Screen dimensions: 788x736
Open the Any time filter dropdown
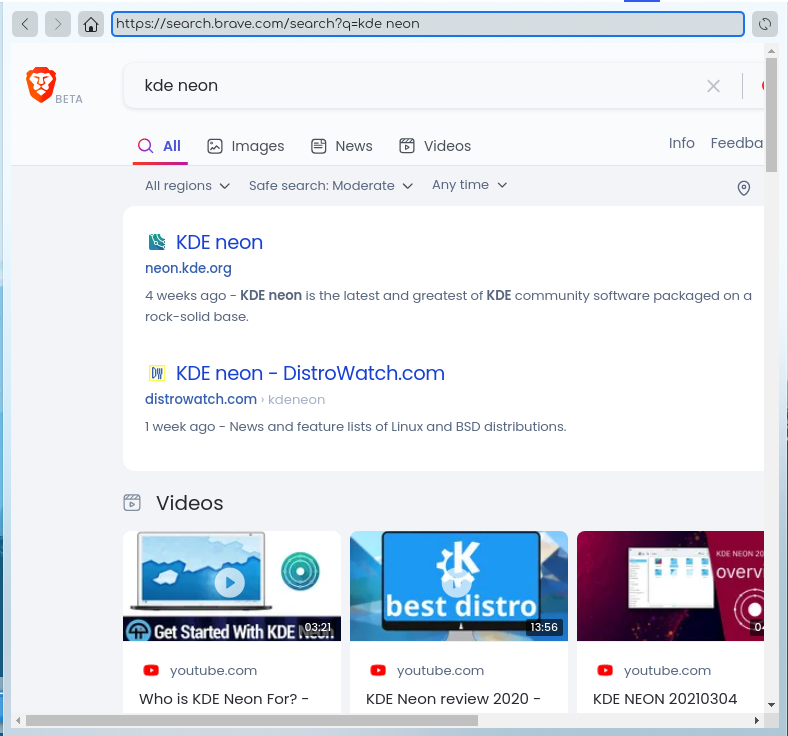[x=469, y=185]
